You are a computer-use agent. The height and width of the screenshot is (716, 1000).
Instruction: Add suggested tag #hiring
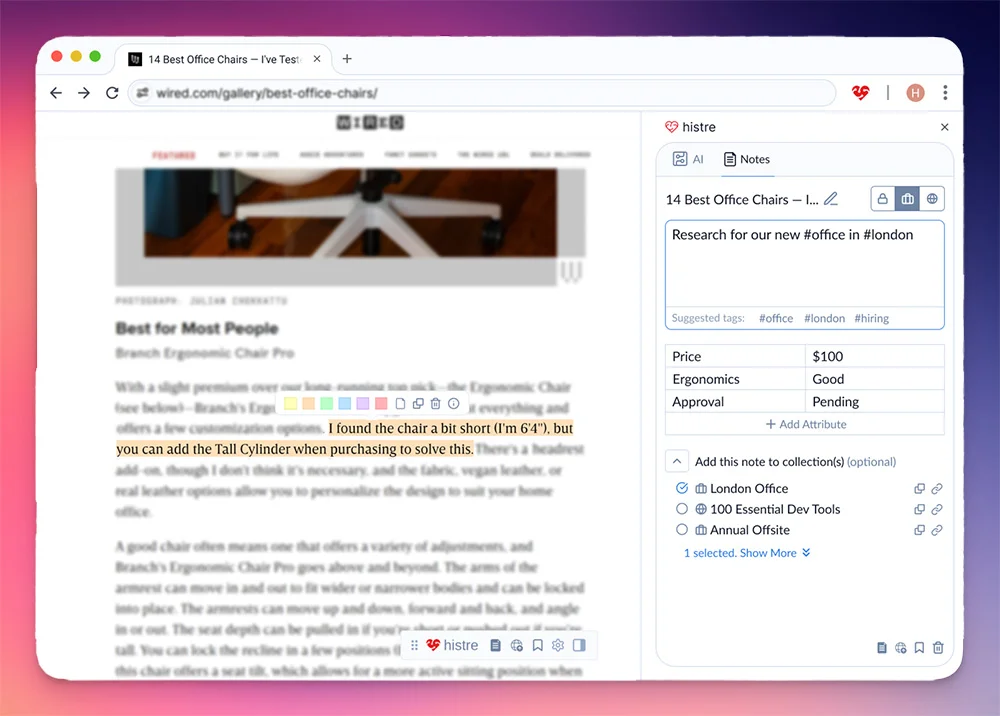(871, 318)
